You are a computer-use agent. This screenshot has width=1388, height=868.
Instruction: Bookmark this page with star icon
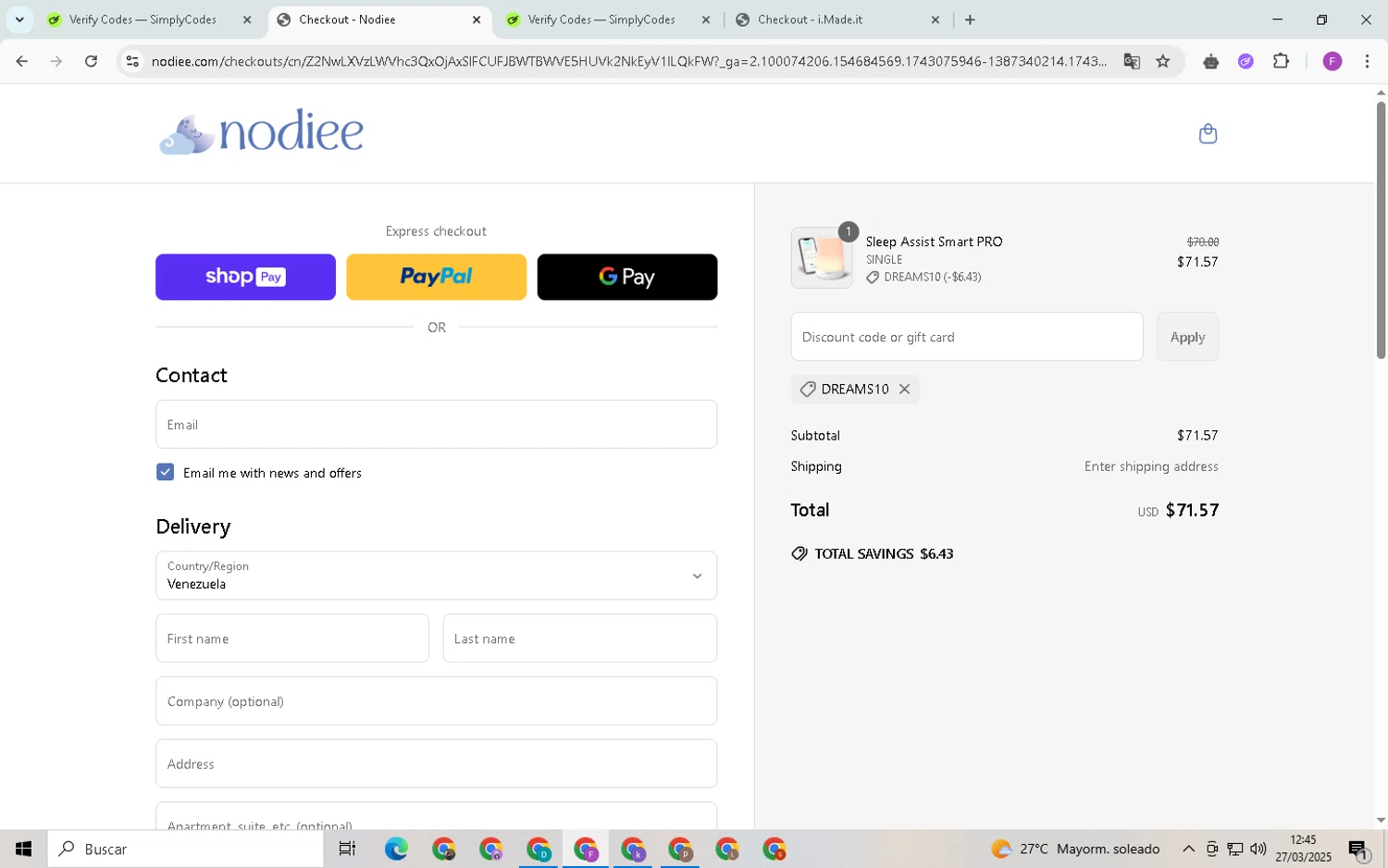(1163, 61)
